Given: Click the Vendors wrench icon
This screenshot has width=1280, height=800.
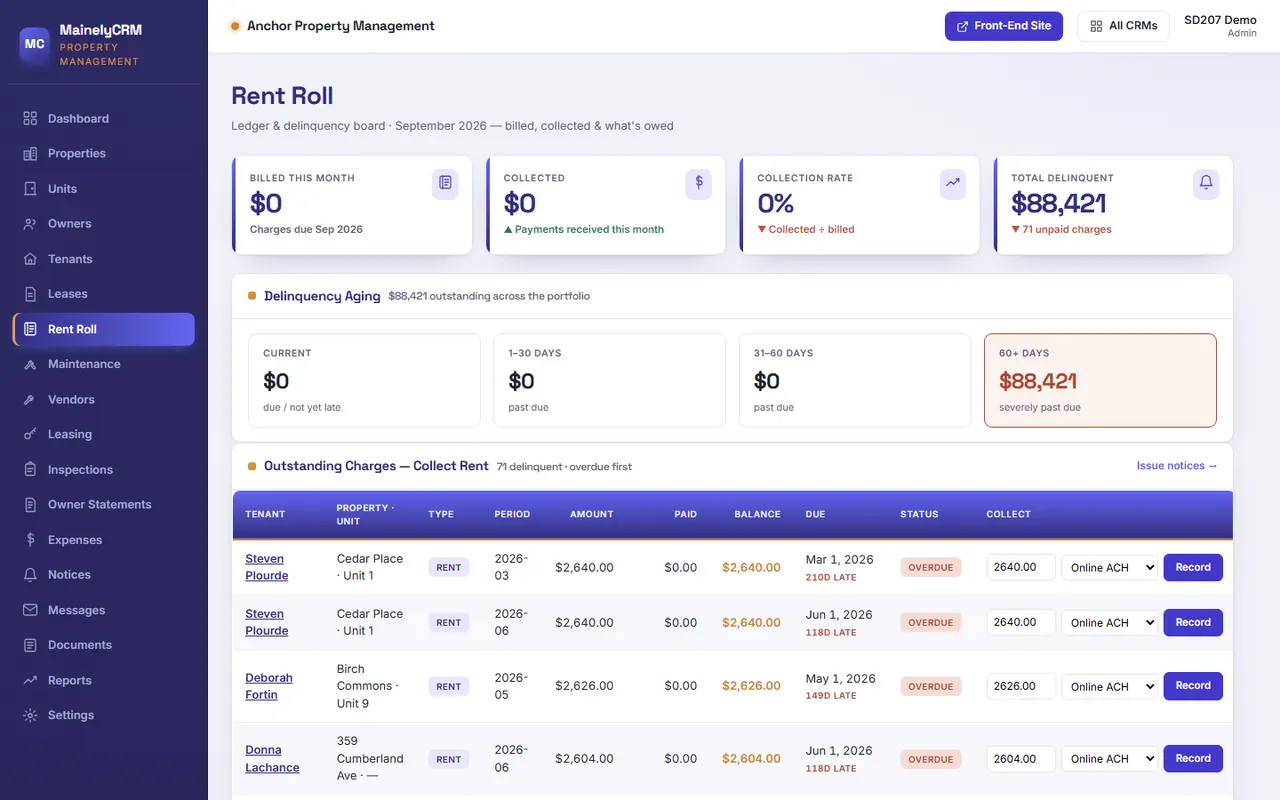Looking at the screenshot, I should (x=30, y=399).
